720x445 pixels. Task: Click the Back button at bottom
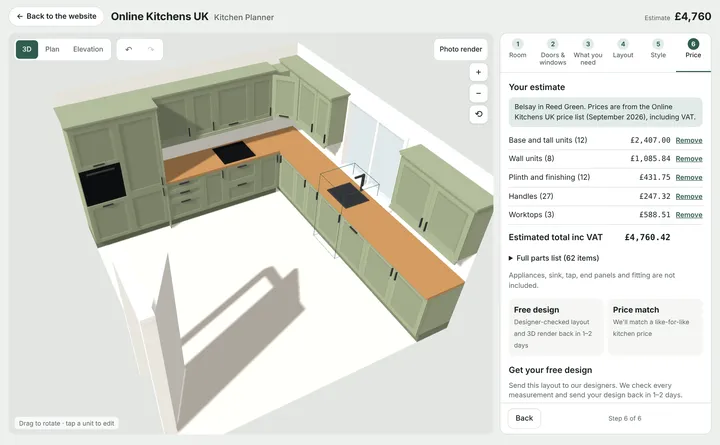(x=524, y=418)
